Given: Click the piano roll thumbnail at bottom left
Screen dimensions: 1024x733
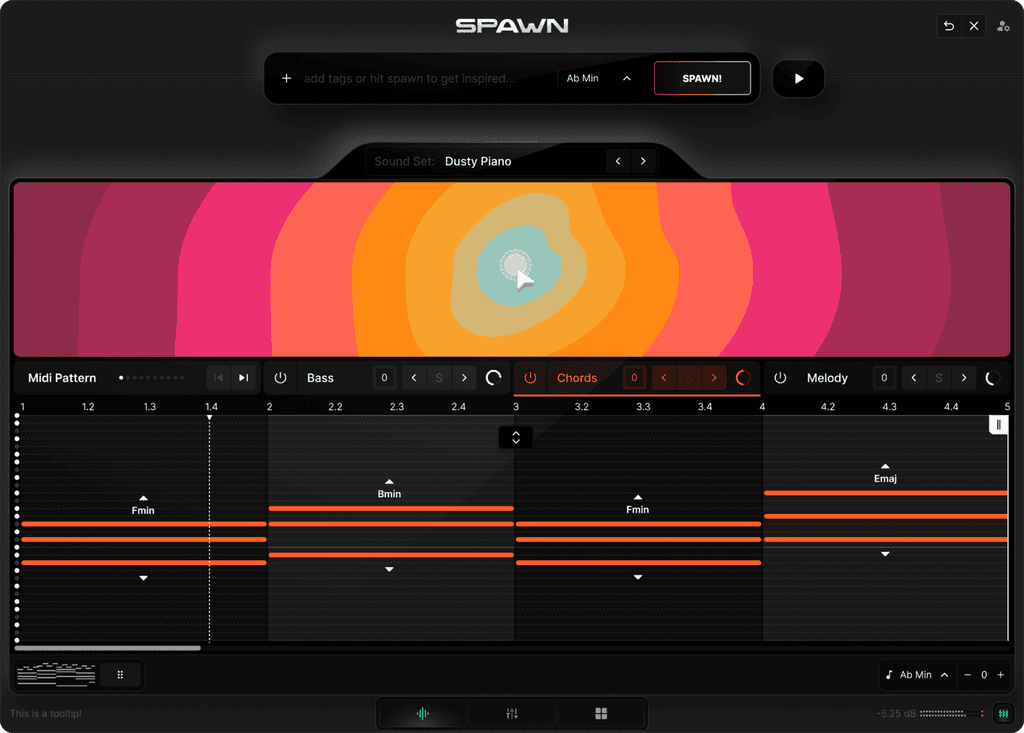Looking at the screenshot, I should pos(55,674).
